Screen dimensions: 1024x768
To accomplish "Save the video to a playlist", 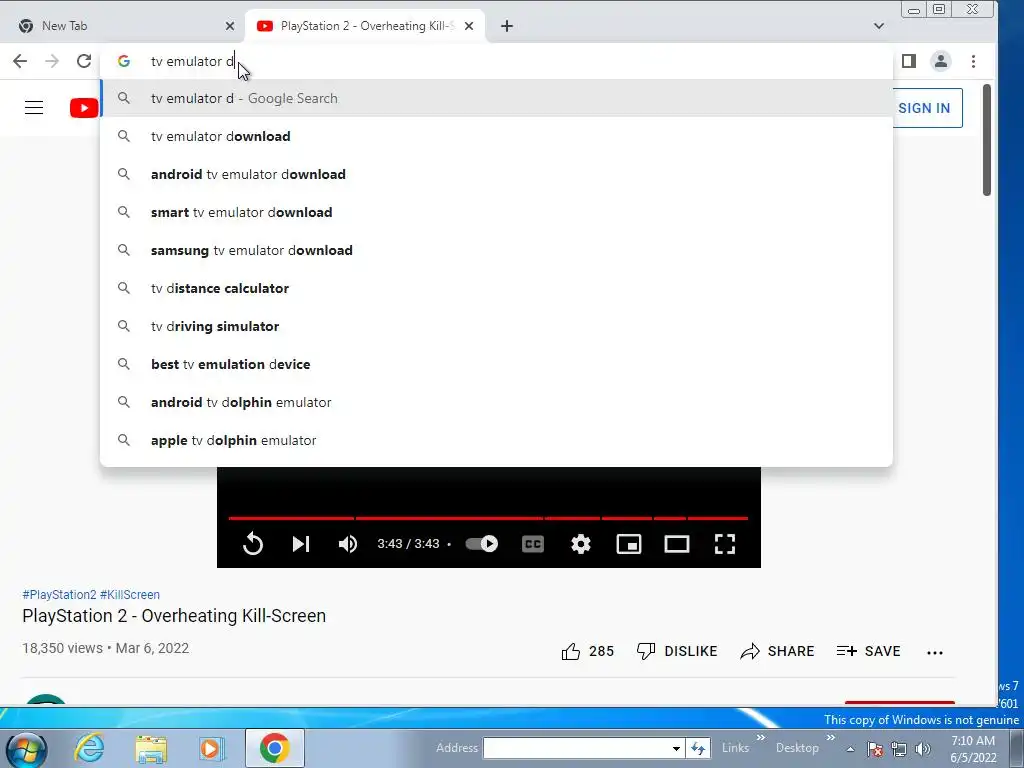I will pyautogui.click(x=869, y=651).
